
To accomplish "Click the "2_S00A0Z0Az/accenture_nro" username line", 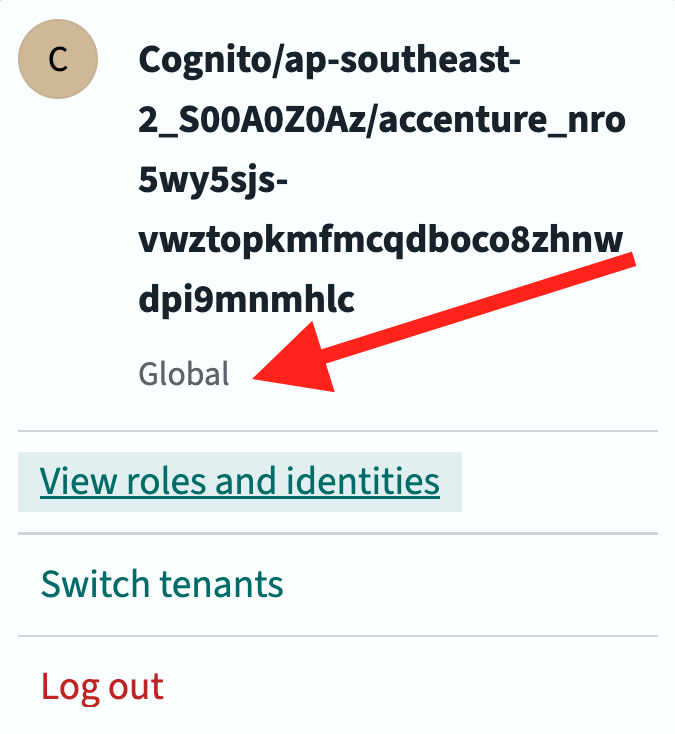I will point(382,120).
